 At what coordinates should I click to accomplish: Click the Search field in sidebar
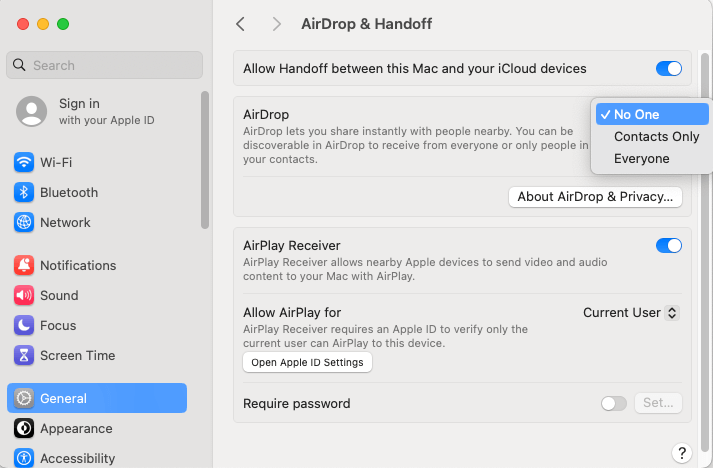pos(104,65)
